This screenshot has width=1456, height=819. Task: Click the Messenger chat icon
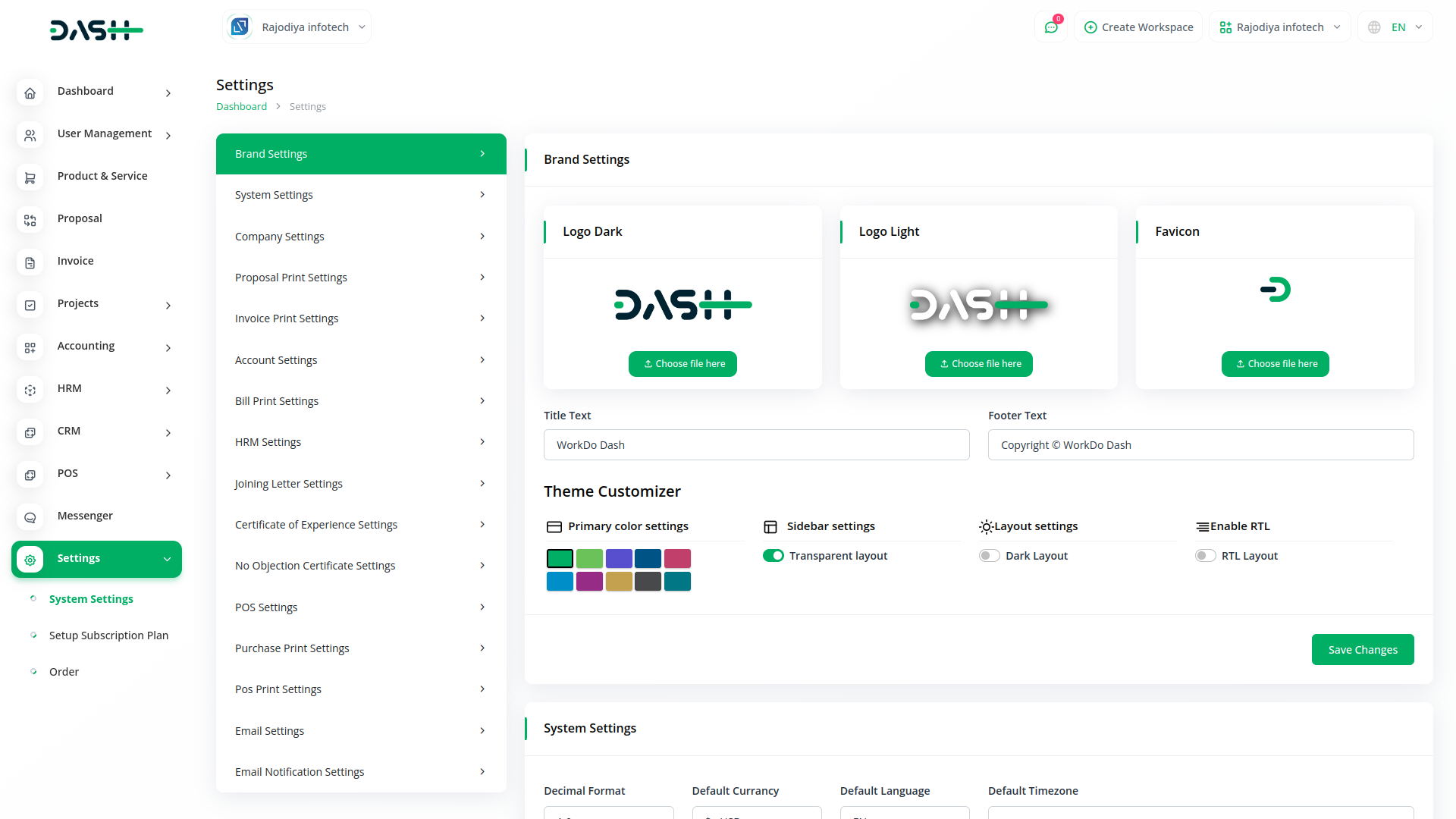30,517
